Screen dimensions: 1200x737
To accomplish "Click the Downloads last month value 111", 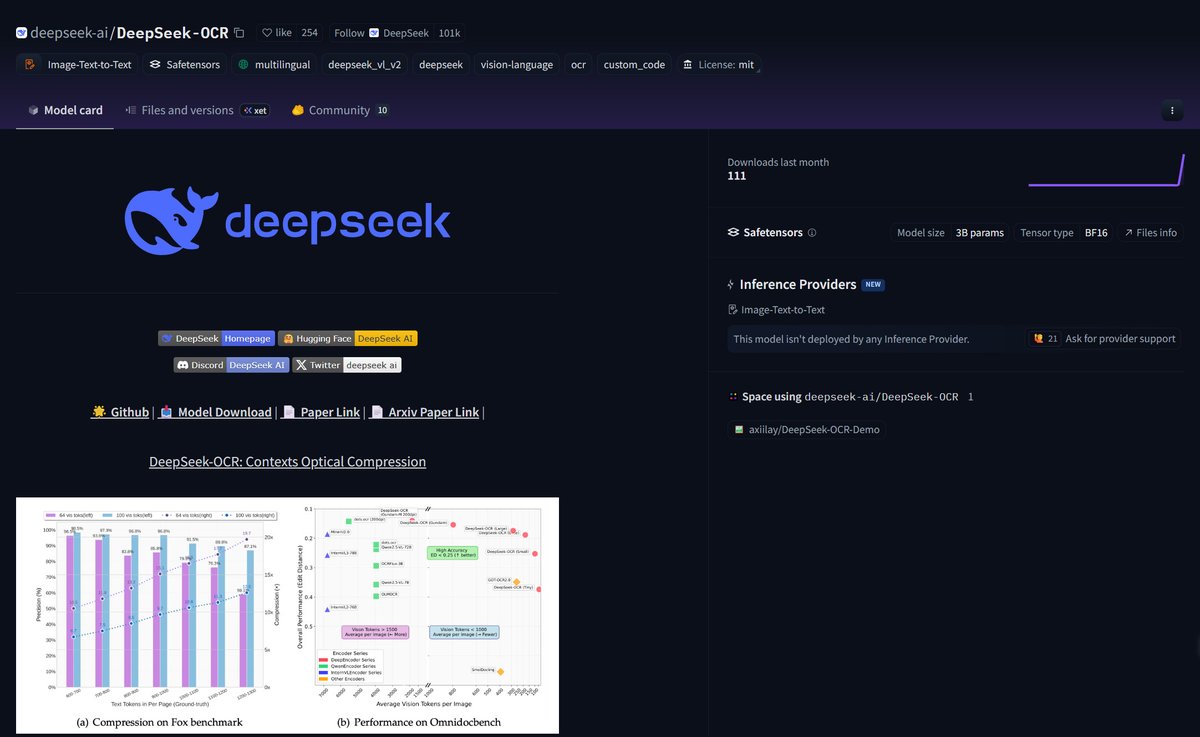I will click(x=737, y=176).
